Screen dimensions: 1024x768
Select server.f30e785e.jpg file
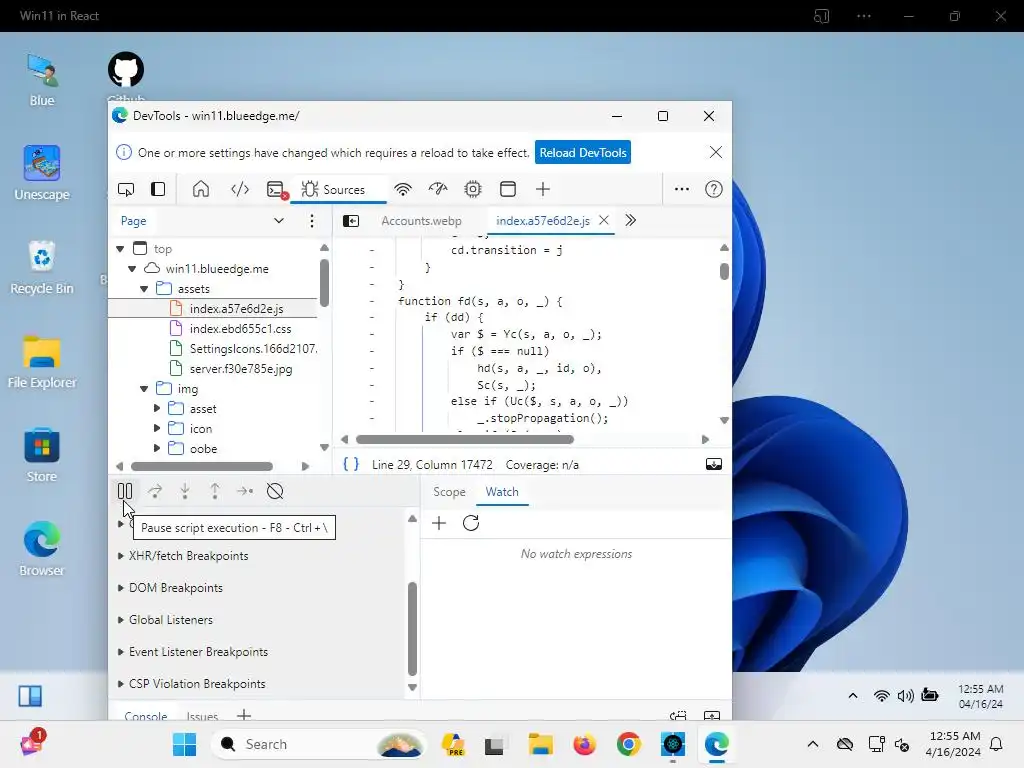tap(241, 369)
